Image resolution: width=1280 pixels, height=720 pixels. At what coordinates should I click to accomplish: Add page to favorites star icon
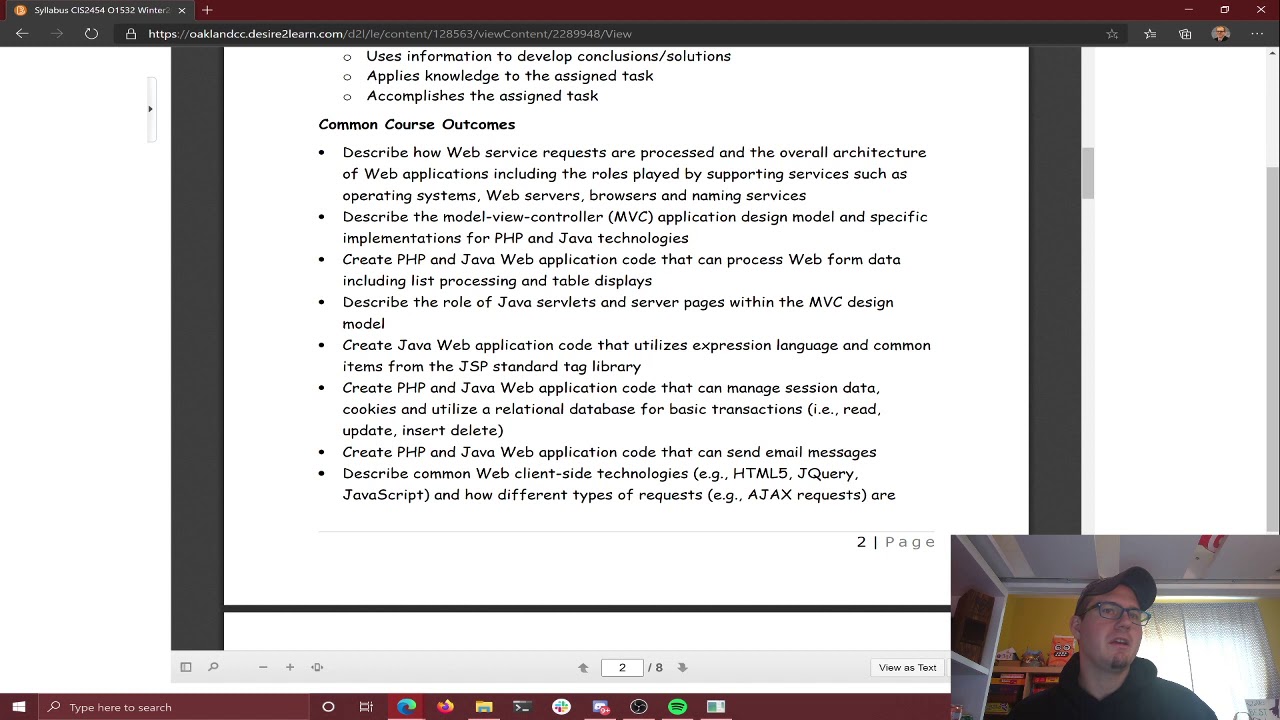pos(1112,34)
